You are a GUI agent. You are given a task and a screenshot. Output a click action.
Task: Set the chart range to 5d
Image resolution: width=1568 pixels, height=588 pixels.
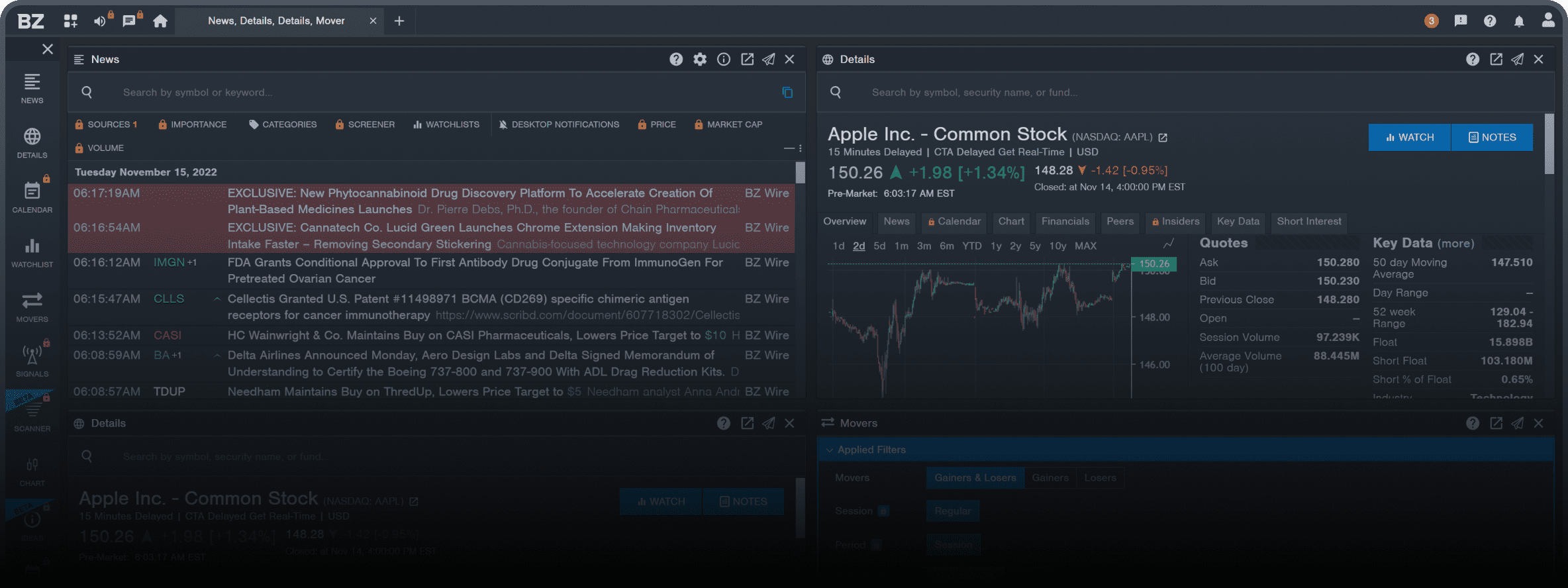[879, 246]
